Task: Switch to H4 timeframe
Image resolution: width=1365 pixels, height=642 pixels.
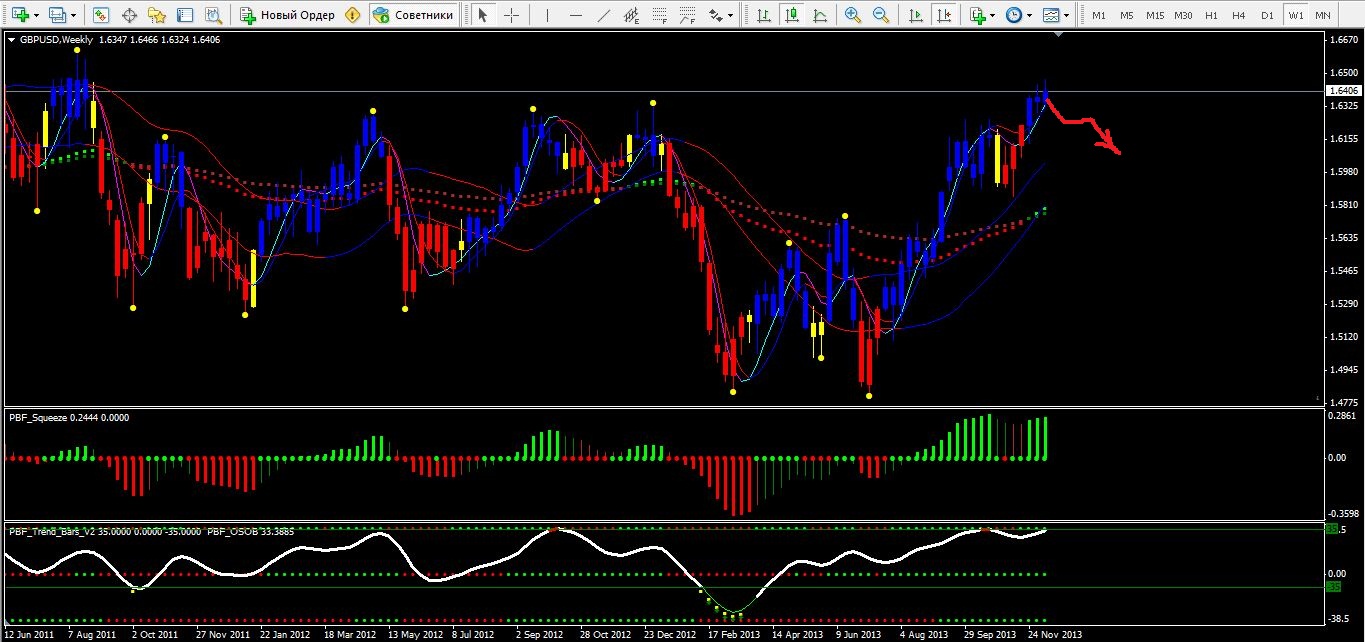Action: pos(1239,15)
